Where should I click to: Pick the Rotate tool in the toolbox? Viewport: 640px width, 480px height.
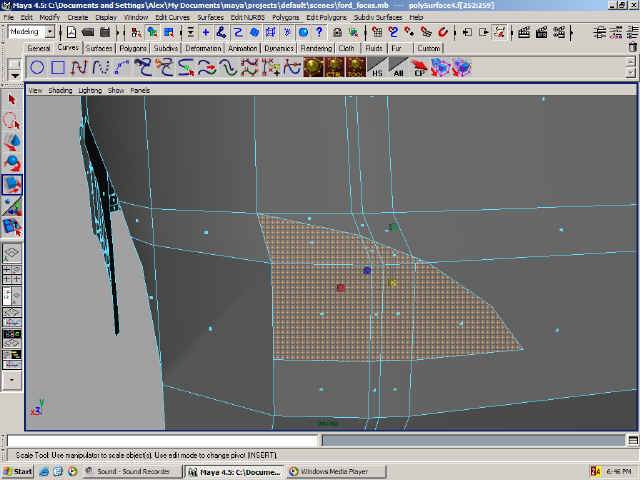12,163
